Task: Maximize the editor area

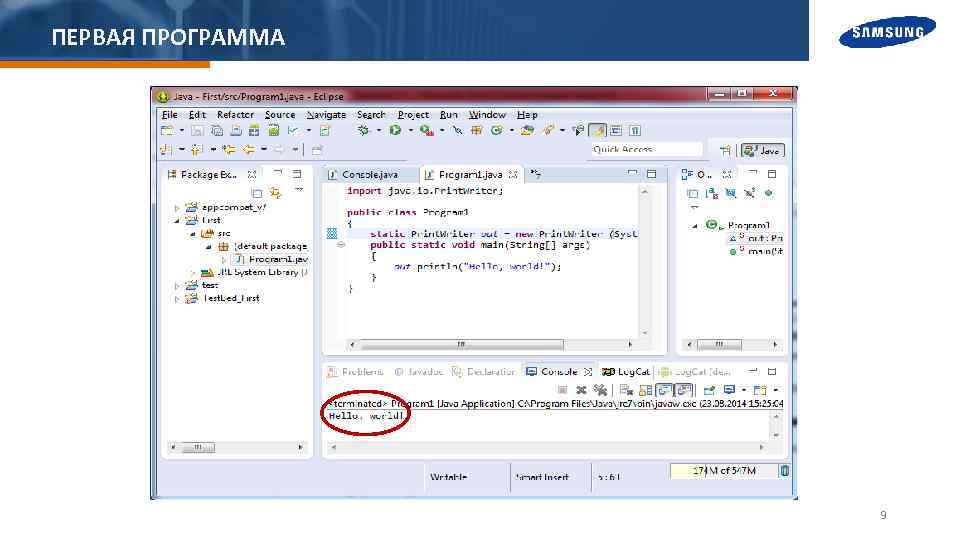Action: tap(651, 174)
